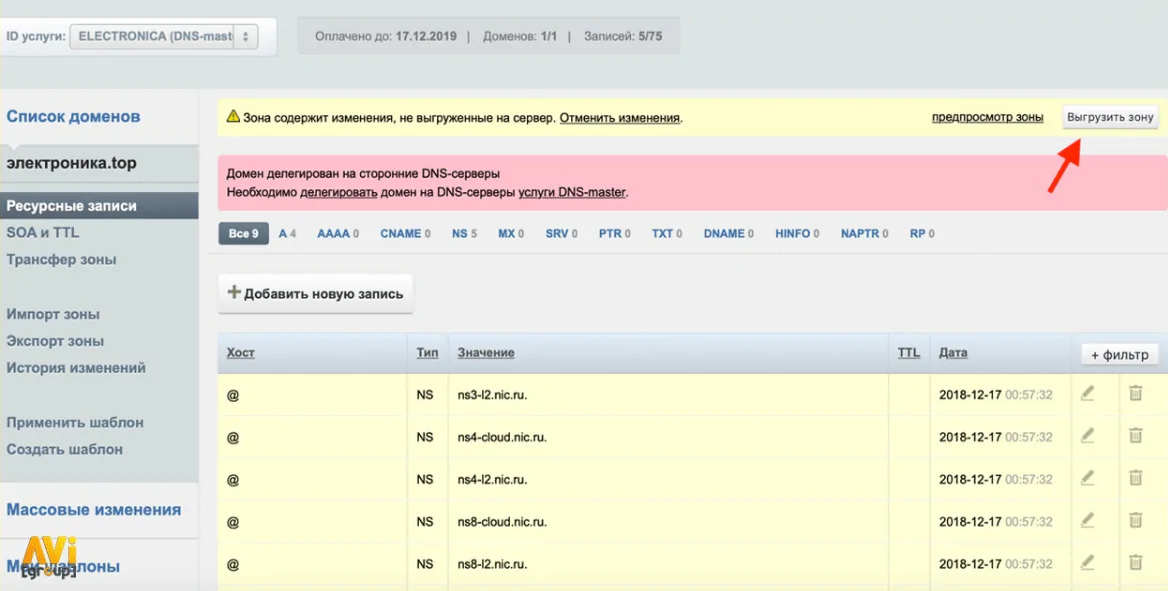Filter records by AAAA type tab

tap(337, 233)
